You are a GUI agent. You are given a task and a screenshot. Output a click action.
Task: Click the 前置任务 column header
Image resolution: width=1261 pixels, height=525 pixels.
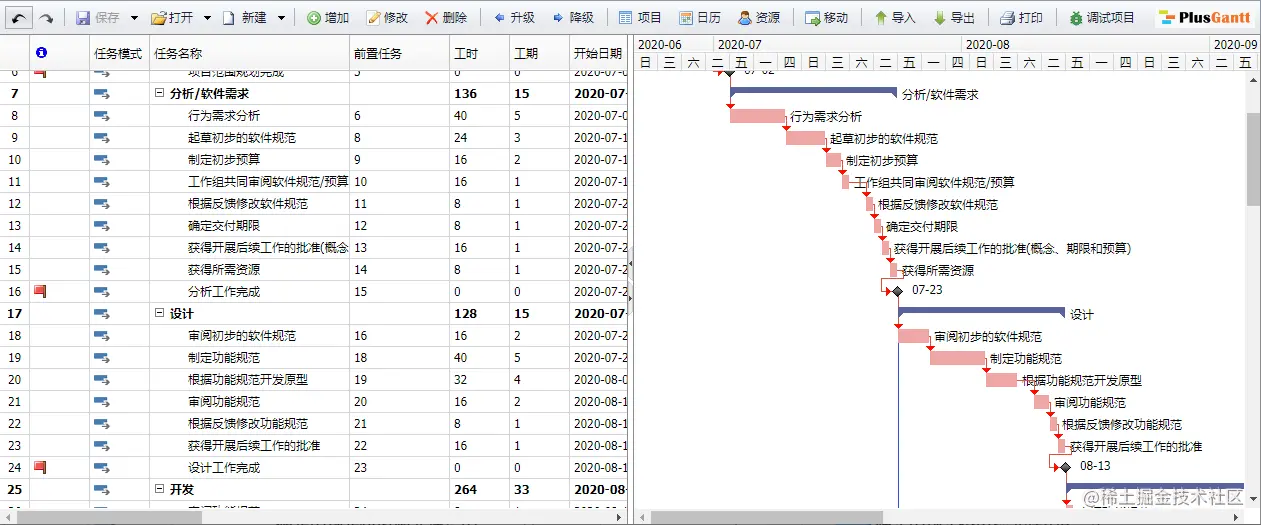(399, 53)
